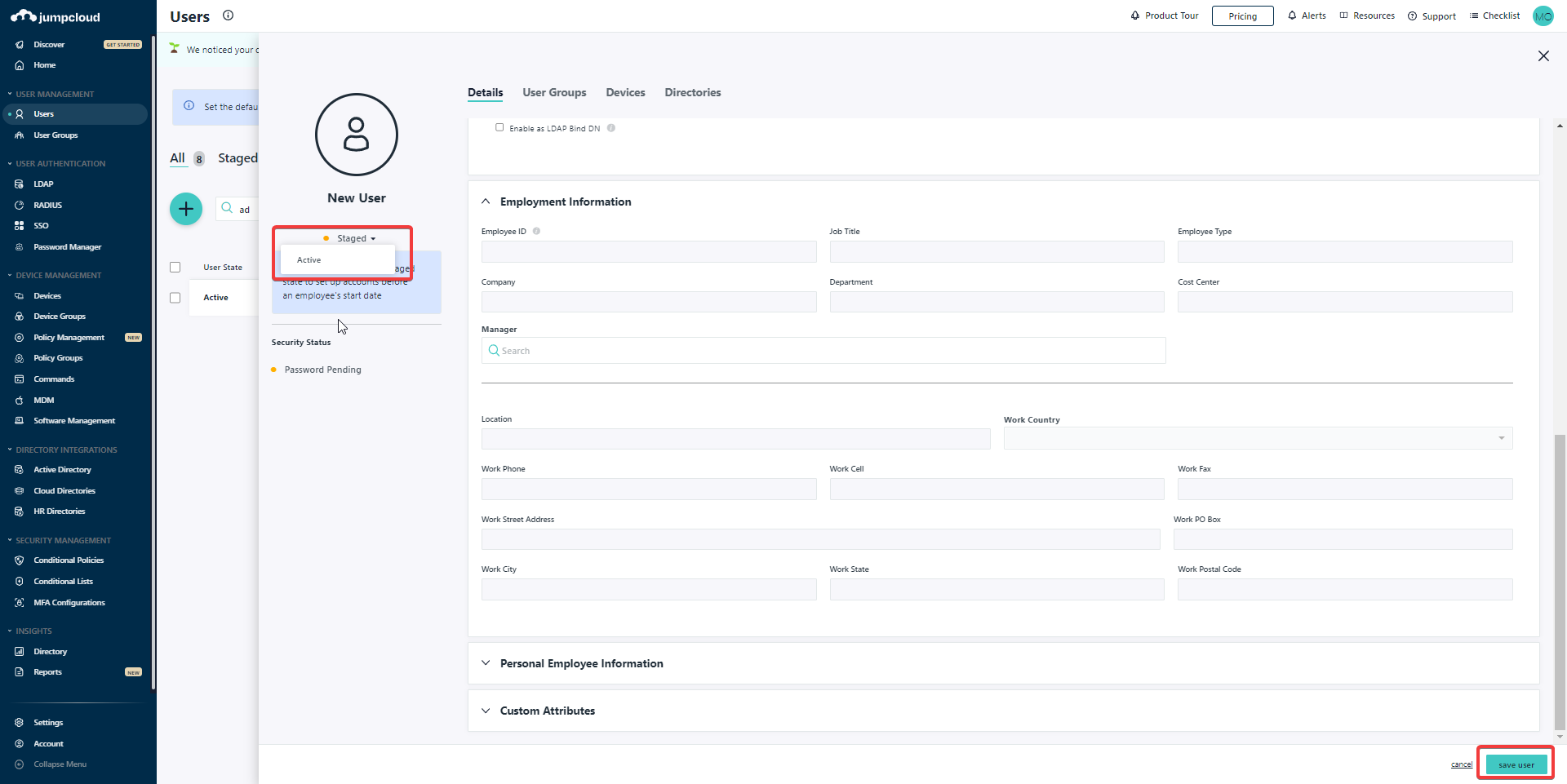Image resolution: width=1567 pixels, height=784 pixels.
Task: Toggle select-all checkbox beside User State
Action: tap(175, 268)
